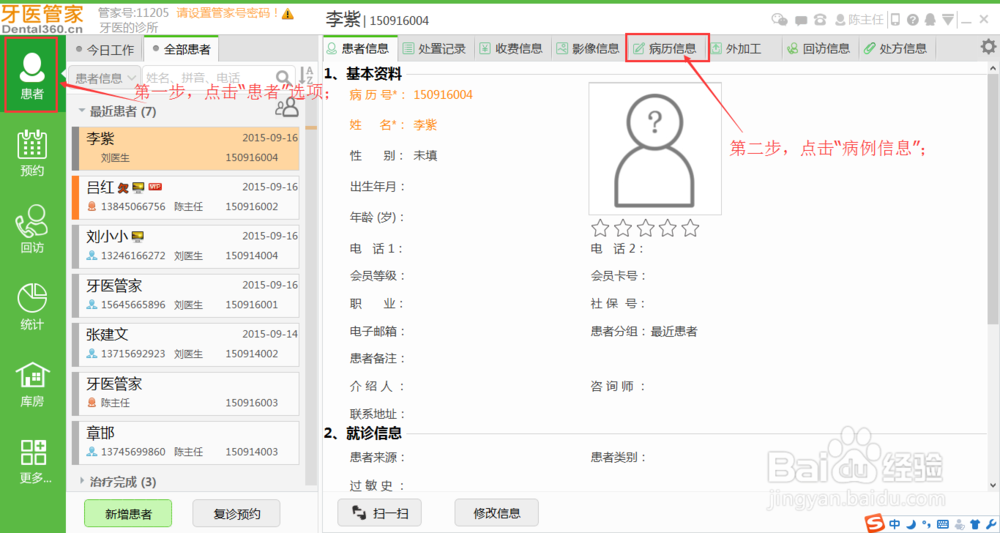
Task: Click the QQ penguin icon
Action: (930, 20)
